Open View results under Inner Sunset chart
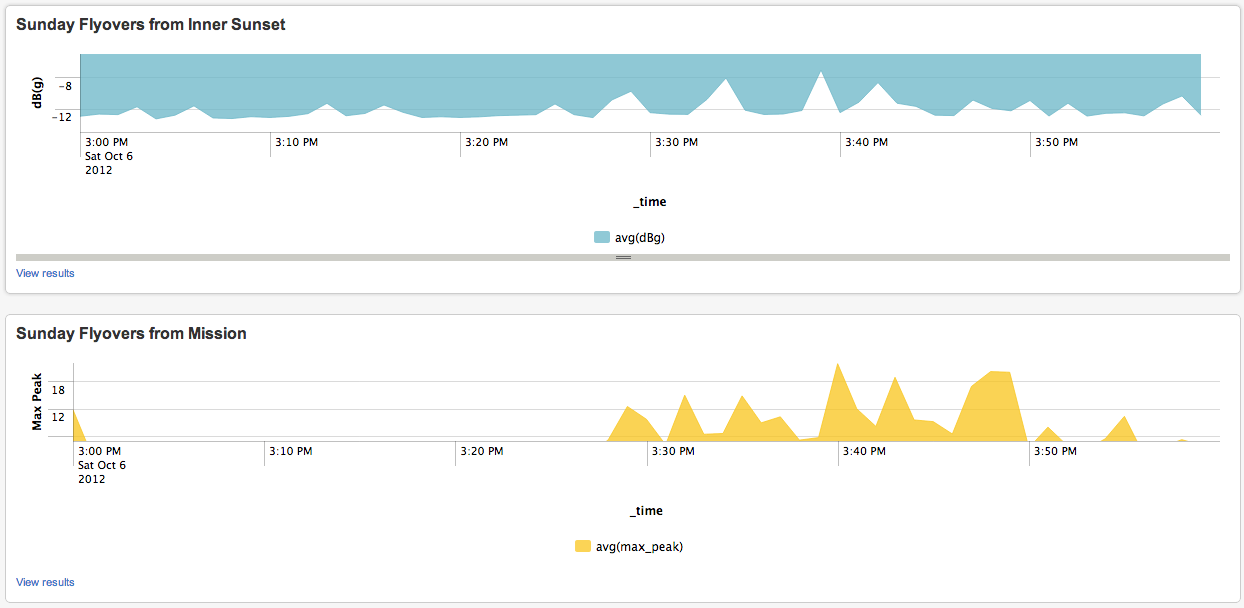The height and width of the screenshot is (608, 1244). click(45, 273)
